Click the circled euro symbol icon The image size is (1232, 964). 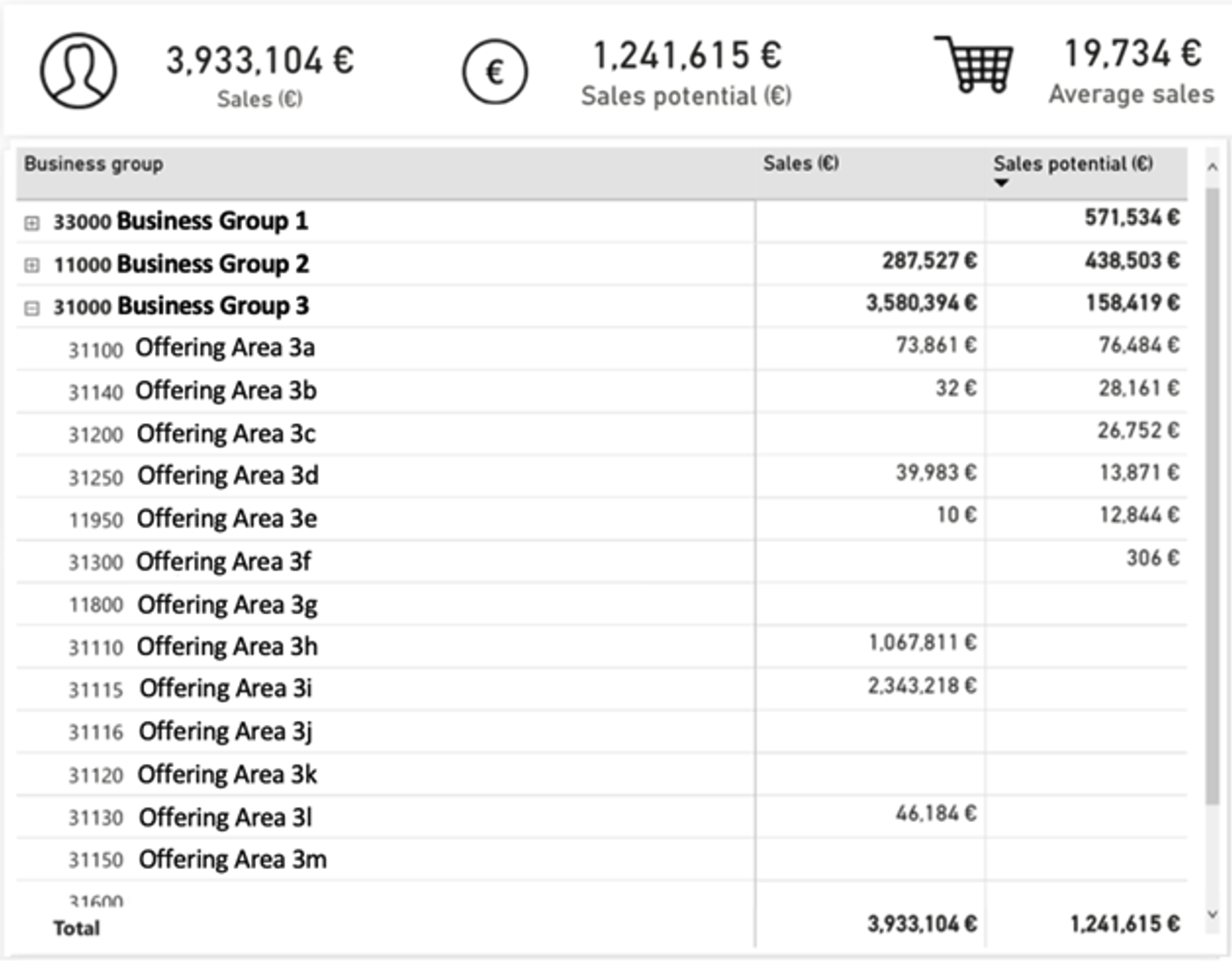click(x=494, y=72)
